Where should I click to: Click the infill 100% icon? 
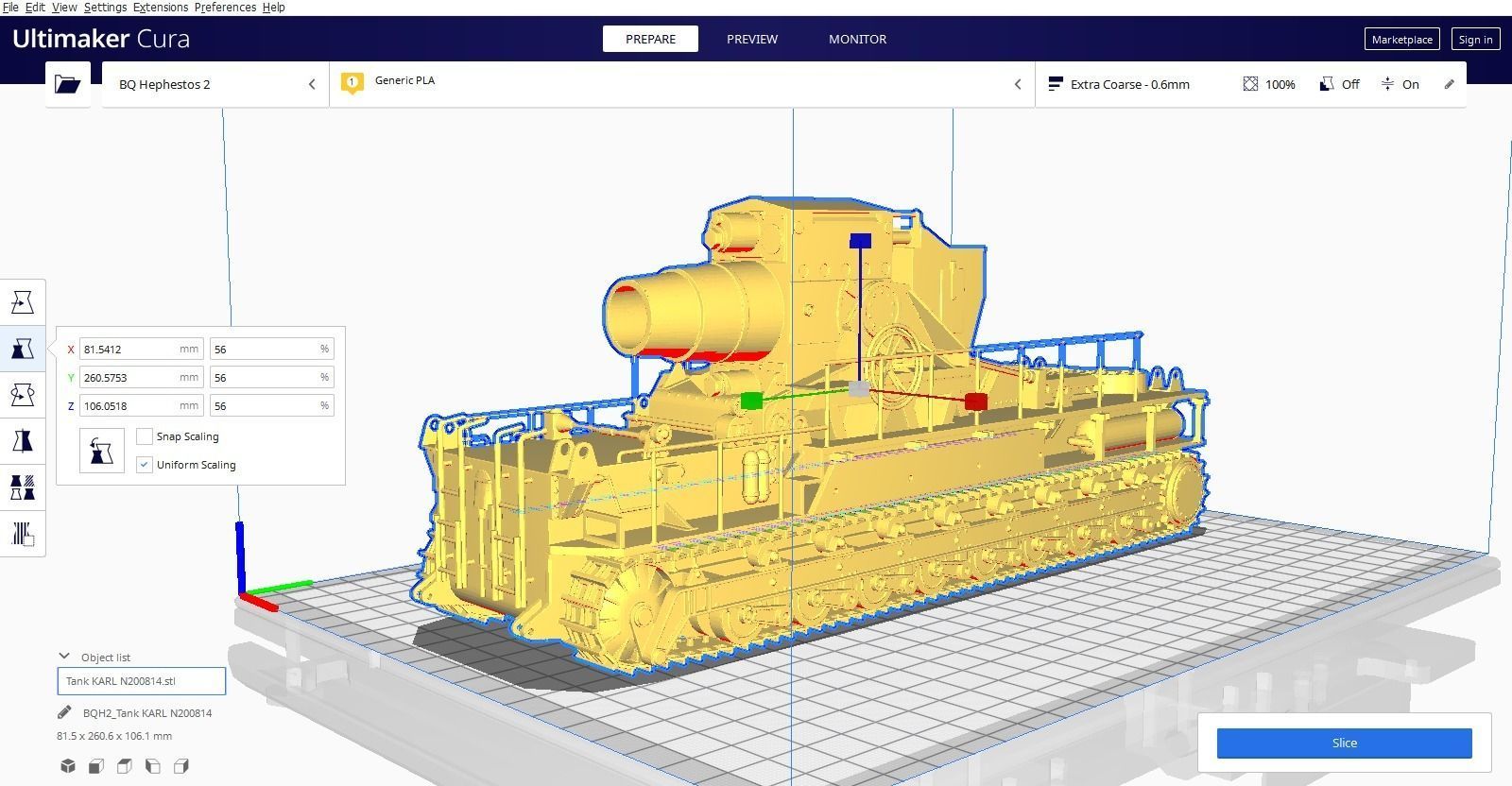click(1250, 84)
